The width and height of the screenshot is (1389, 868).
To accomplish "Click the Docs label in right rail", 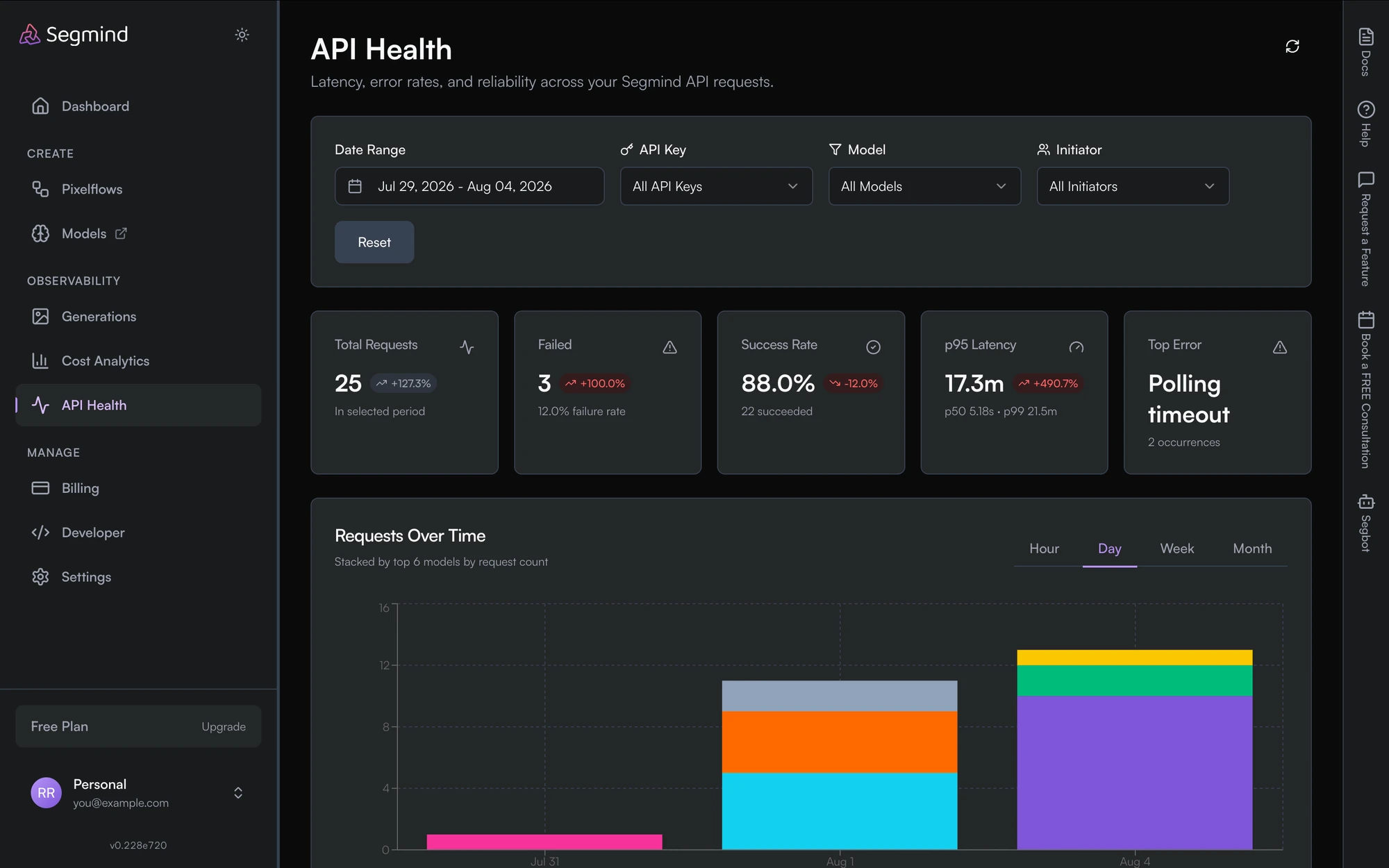I will click(1365, 64).
